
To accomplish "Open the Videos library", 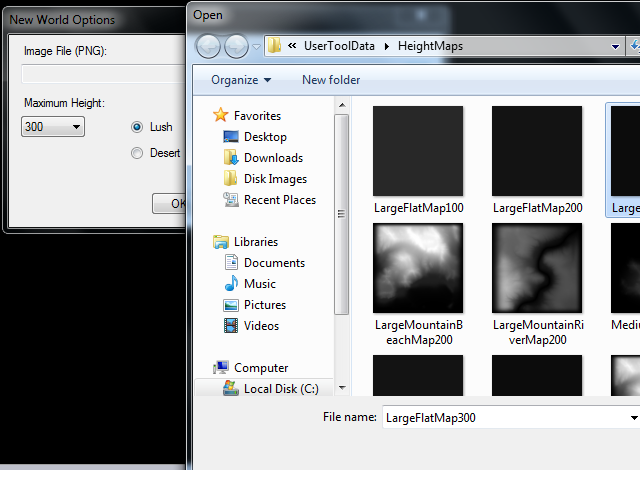I will click(x=261, y=326).
